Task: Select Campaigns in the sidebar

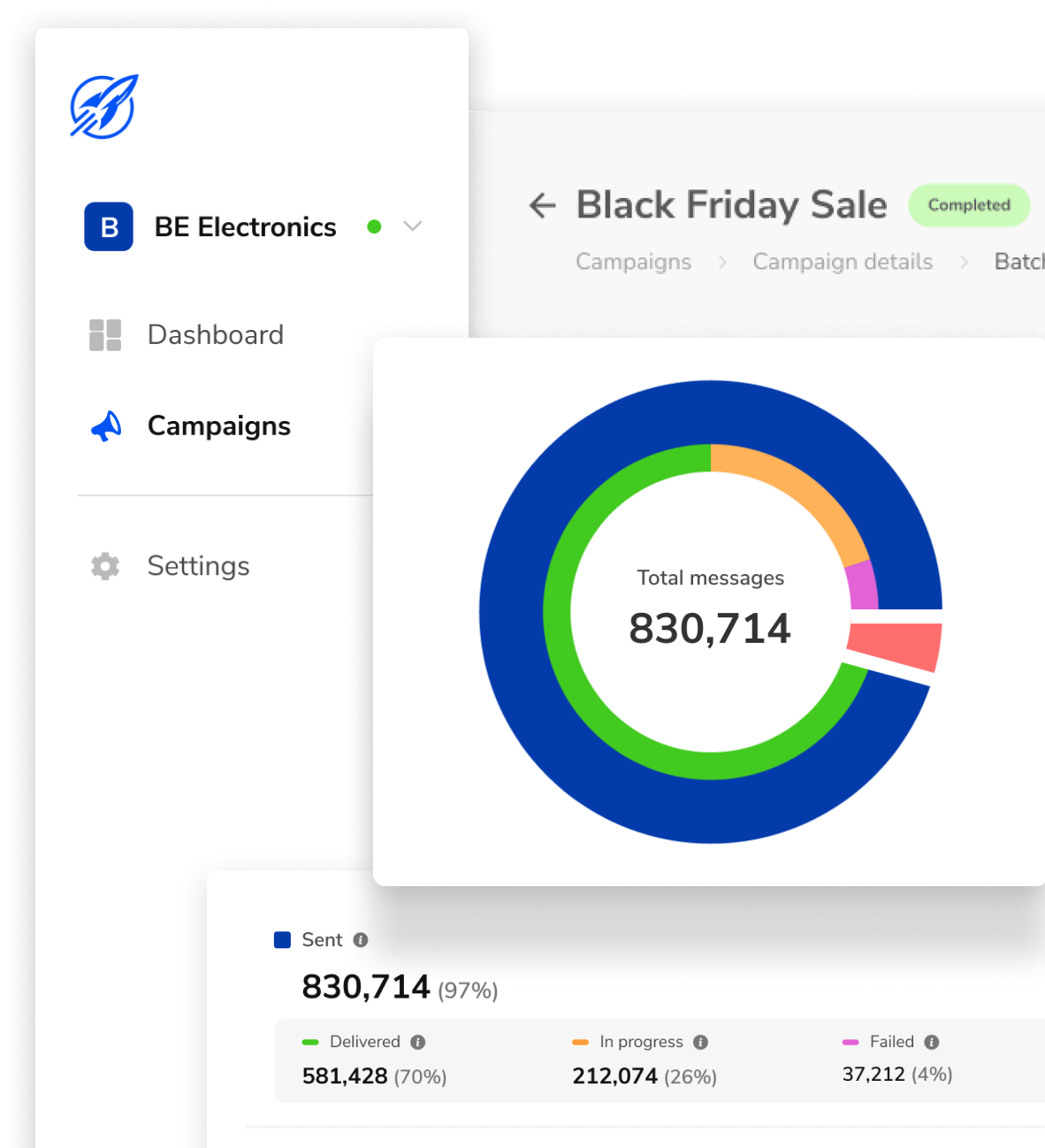Action: point(218,426)
